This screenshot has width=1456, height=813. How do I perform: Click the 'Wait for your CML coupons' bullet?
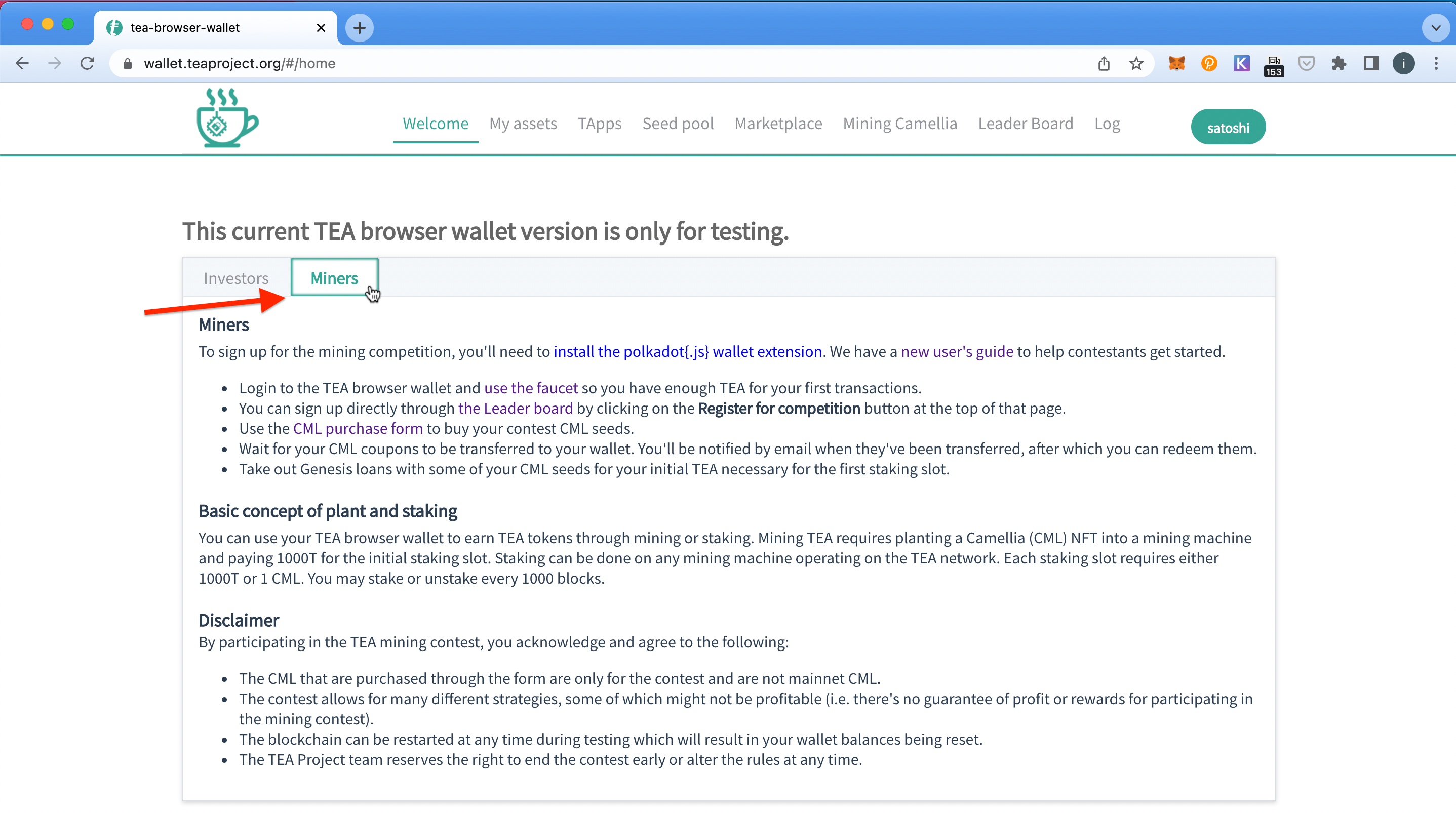click(748, 449)
